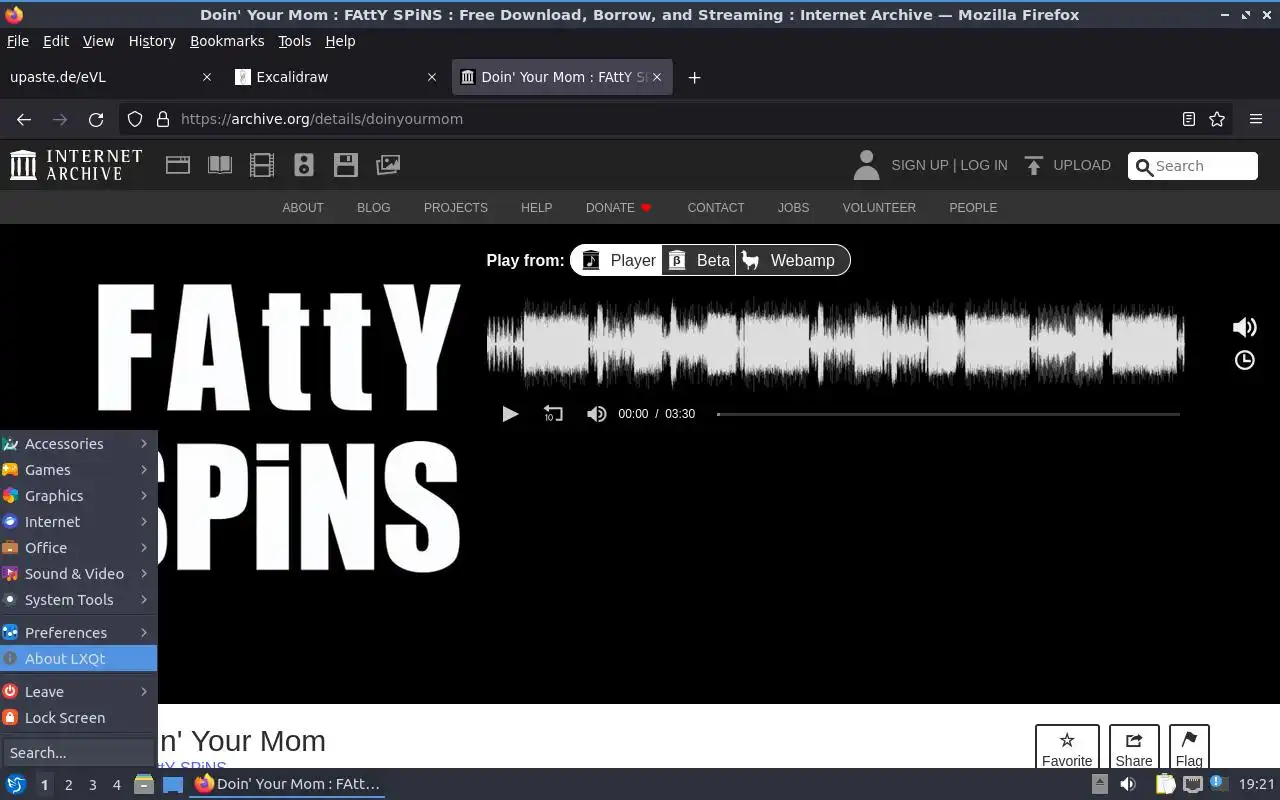The image size is (1280, 800).
Task: Open the tracking protection shield icon
Action: (x=135, y=119)
